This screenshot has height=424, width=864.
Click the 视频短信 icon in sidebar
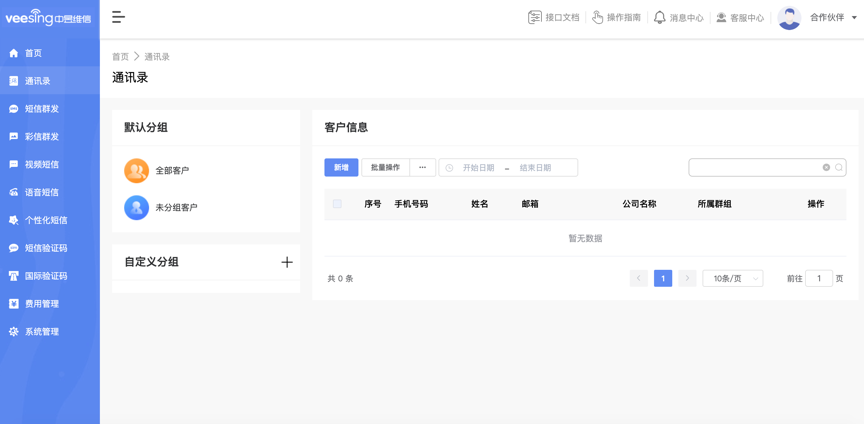pyautogui.click(x=14, y=164)
